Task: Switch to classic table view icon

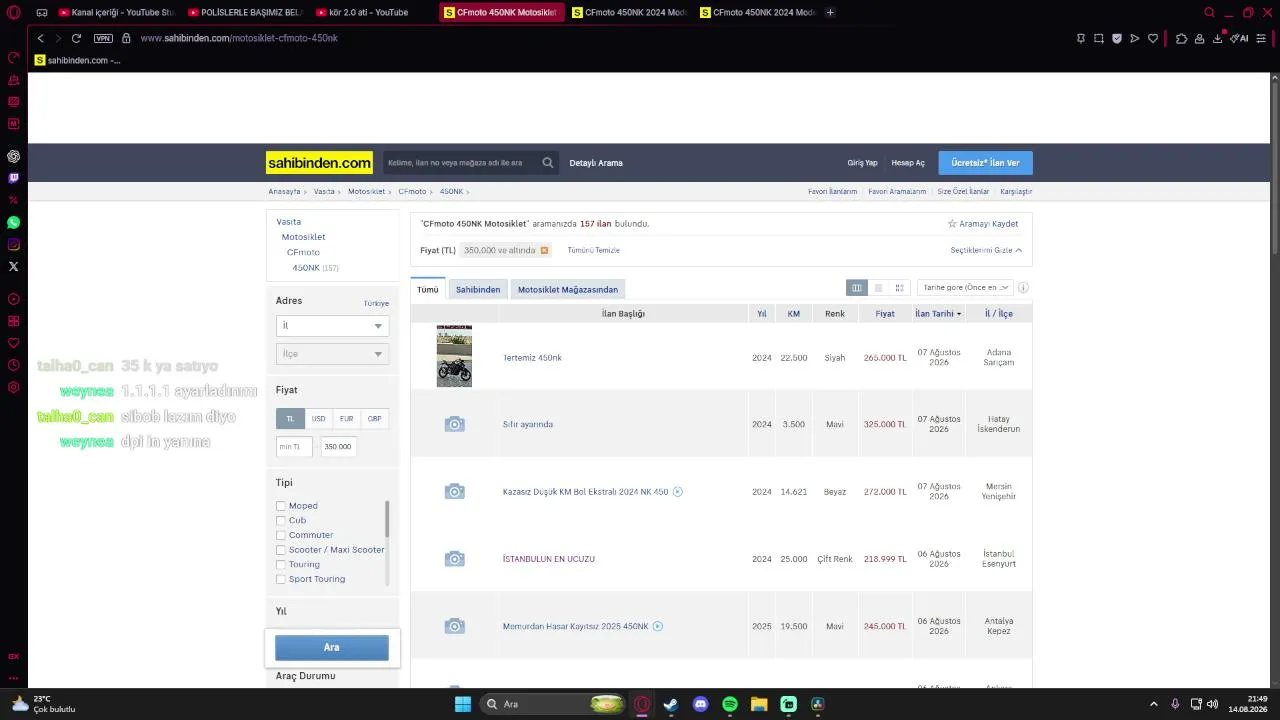Action: coord(856,288)
